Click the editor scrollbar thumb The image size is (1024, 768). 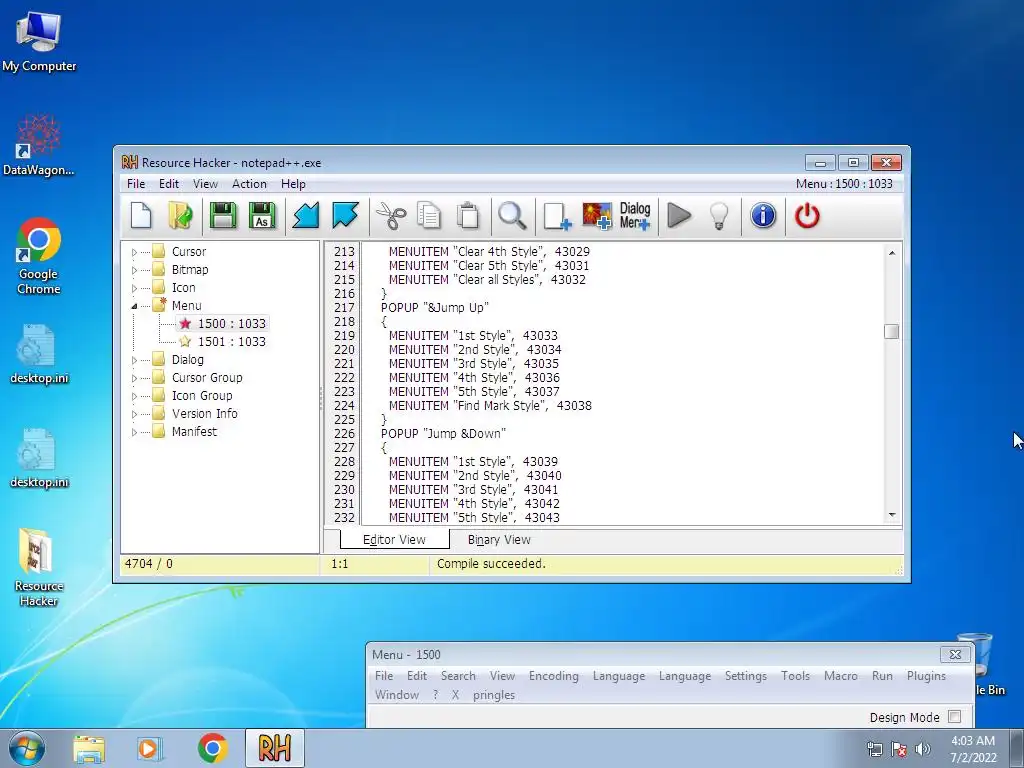[x=891, y=332]
